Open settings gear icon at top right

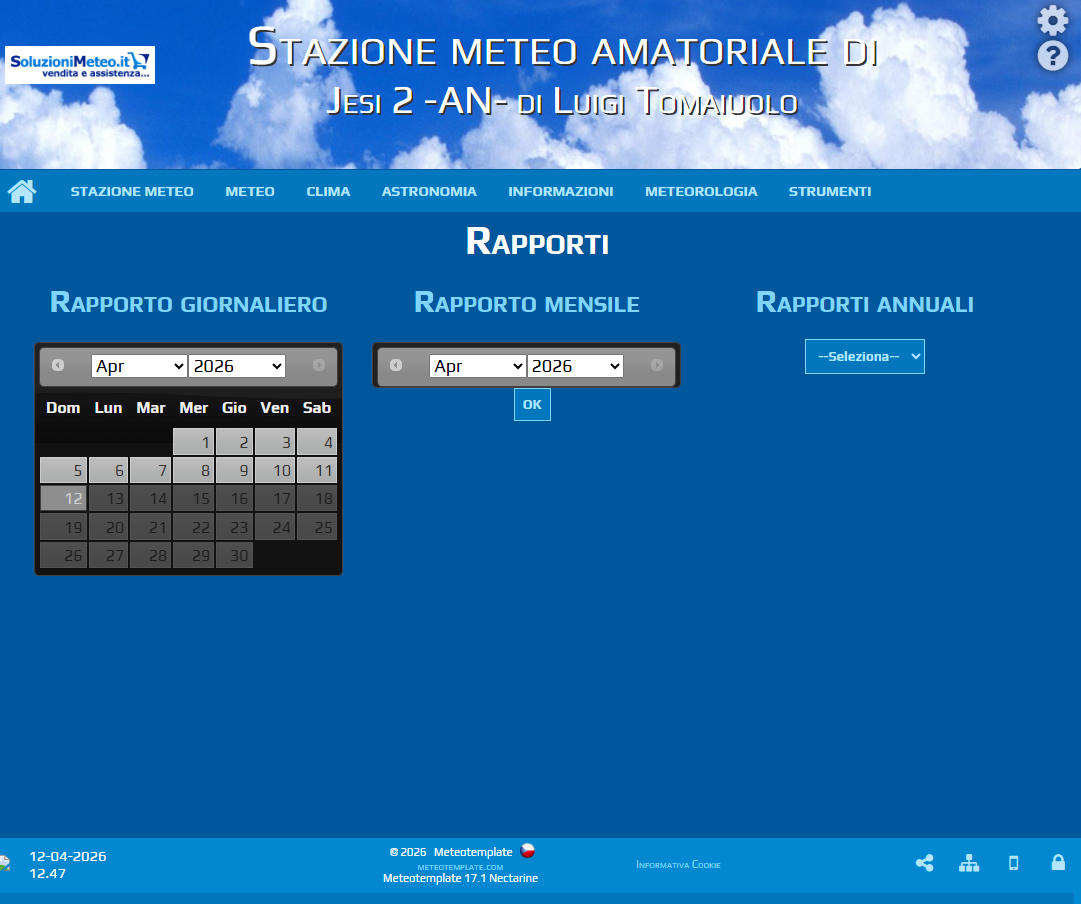pyautogui.click(x=1052, y=21)
